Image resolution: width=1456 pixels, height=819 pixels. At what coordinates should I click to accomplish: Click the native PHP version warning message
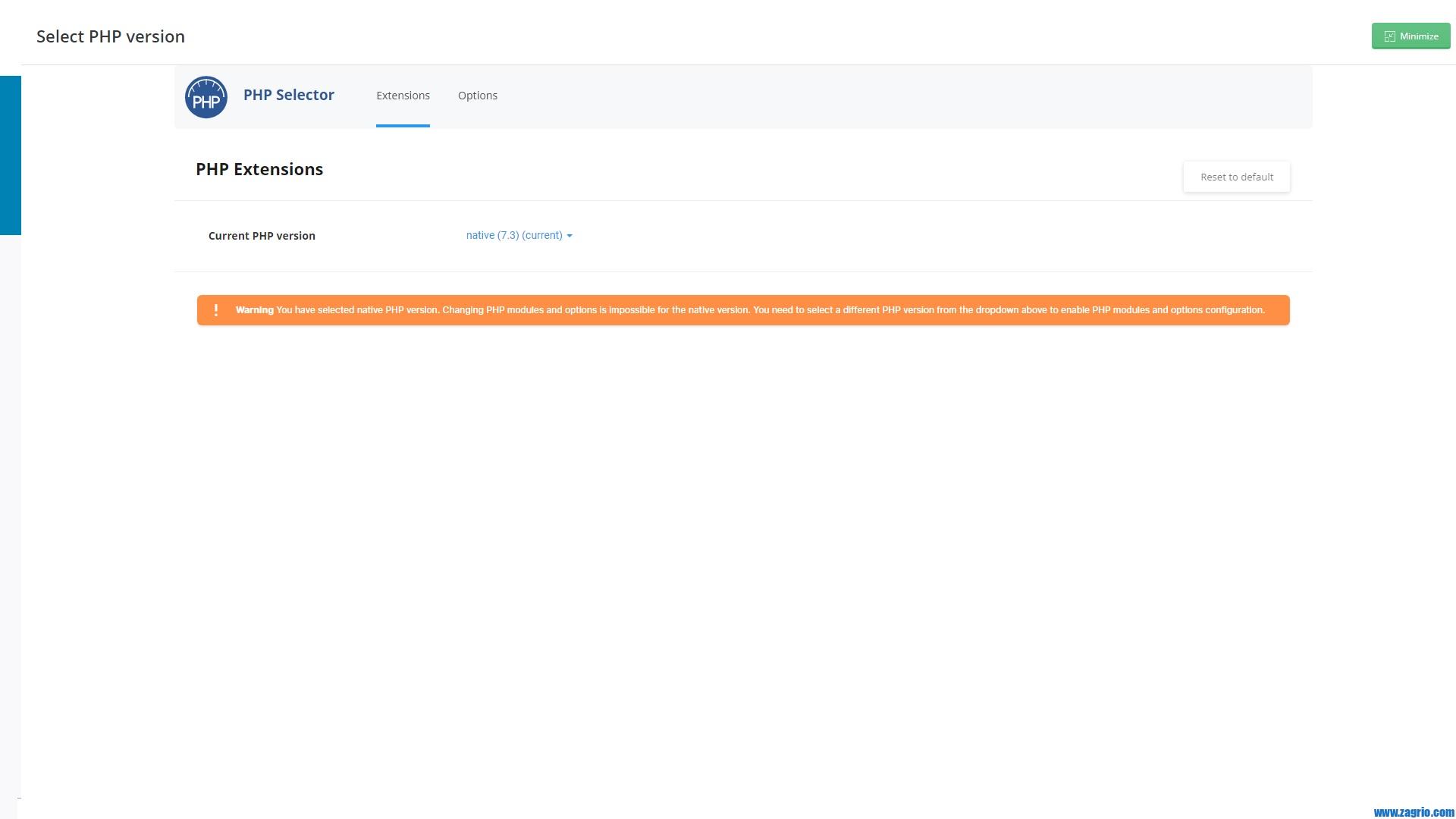743,310
